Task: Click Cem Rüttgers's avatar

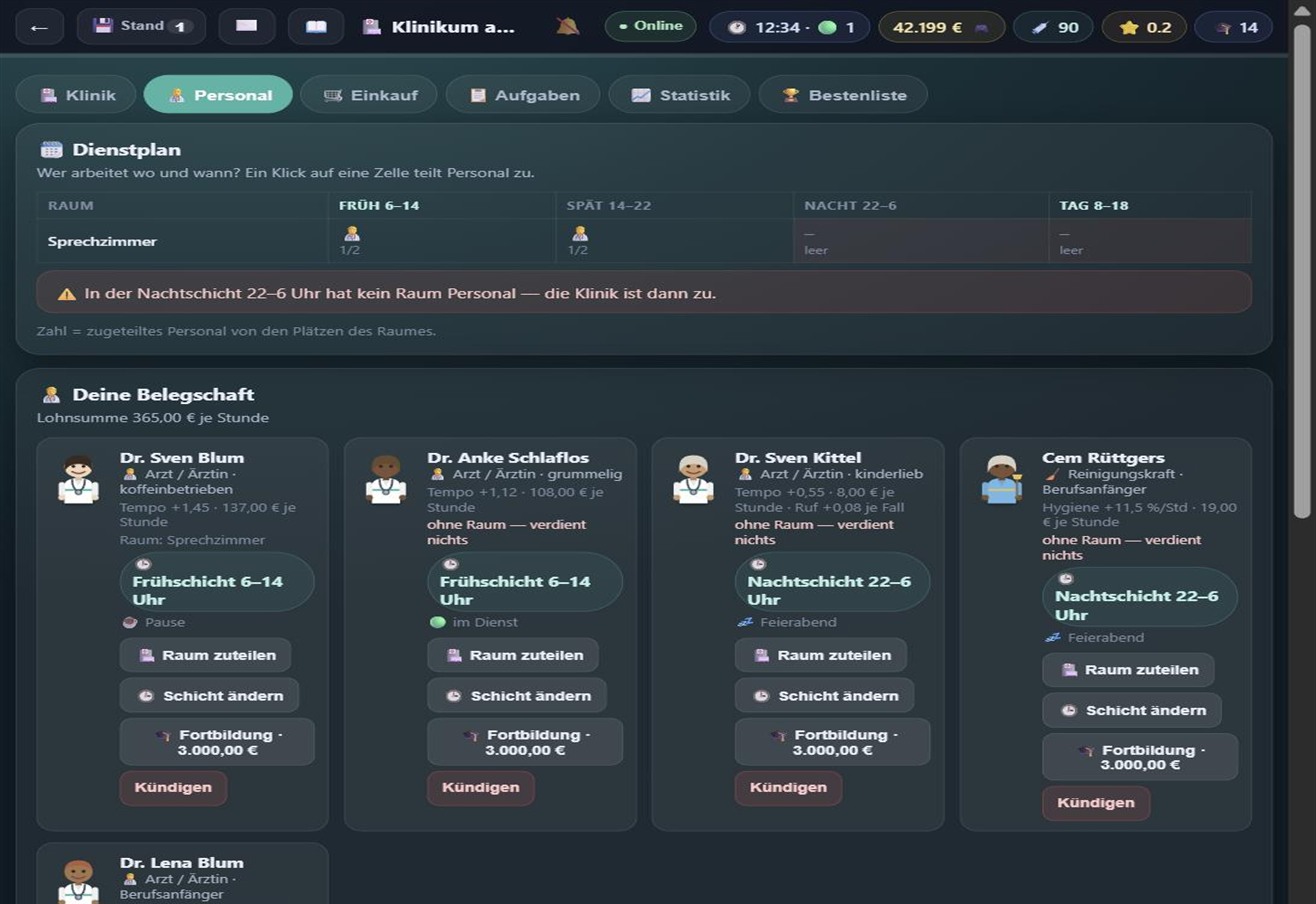Action: (x=1001, y=478)
